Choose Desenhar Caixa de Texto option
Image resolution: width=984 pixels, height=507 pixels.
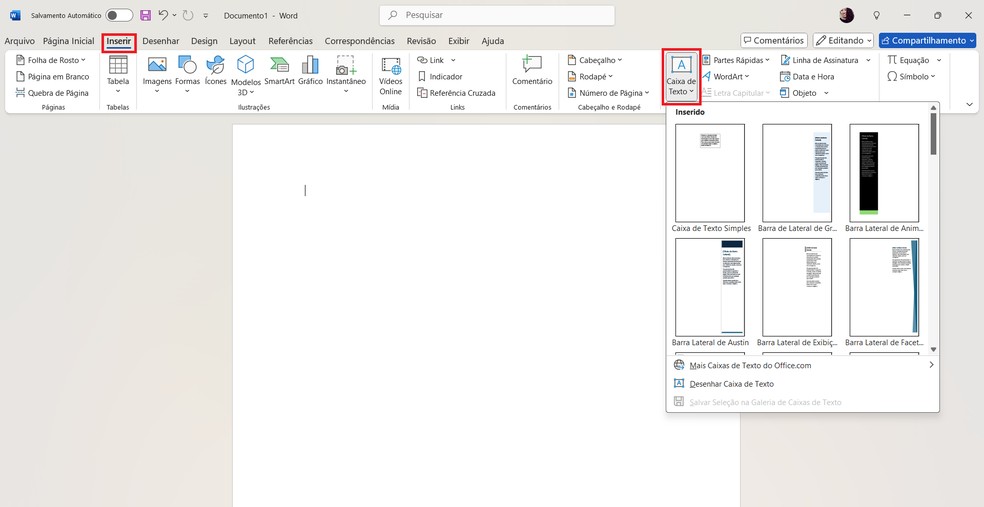pyautogui.click(x=731, y=384)
